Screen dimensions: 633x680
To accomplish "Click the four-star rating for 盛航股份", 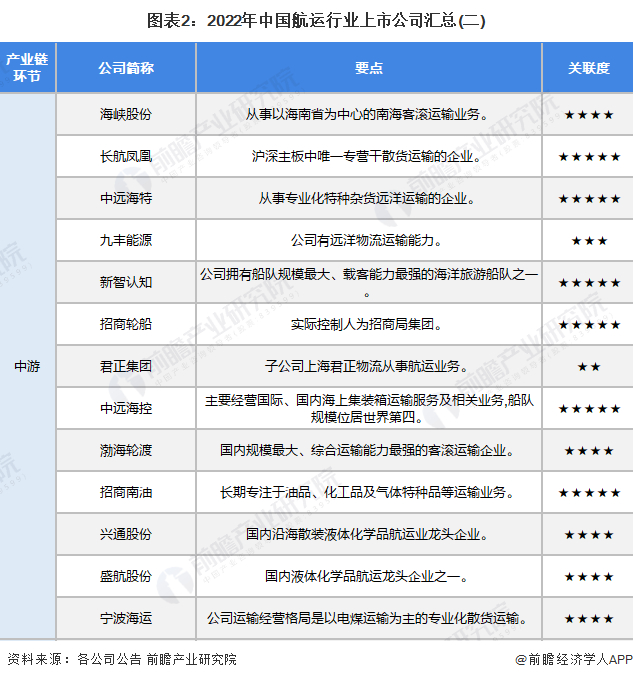I will click(x=589, y=577).
